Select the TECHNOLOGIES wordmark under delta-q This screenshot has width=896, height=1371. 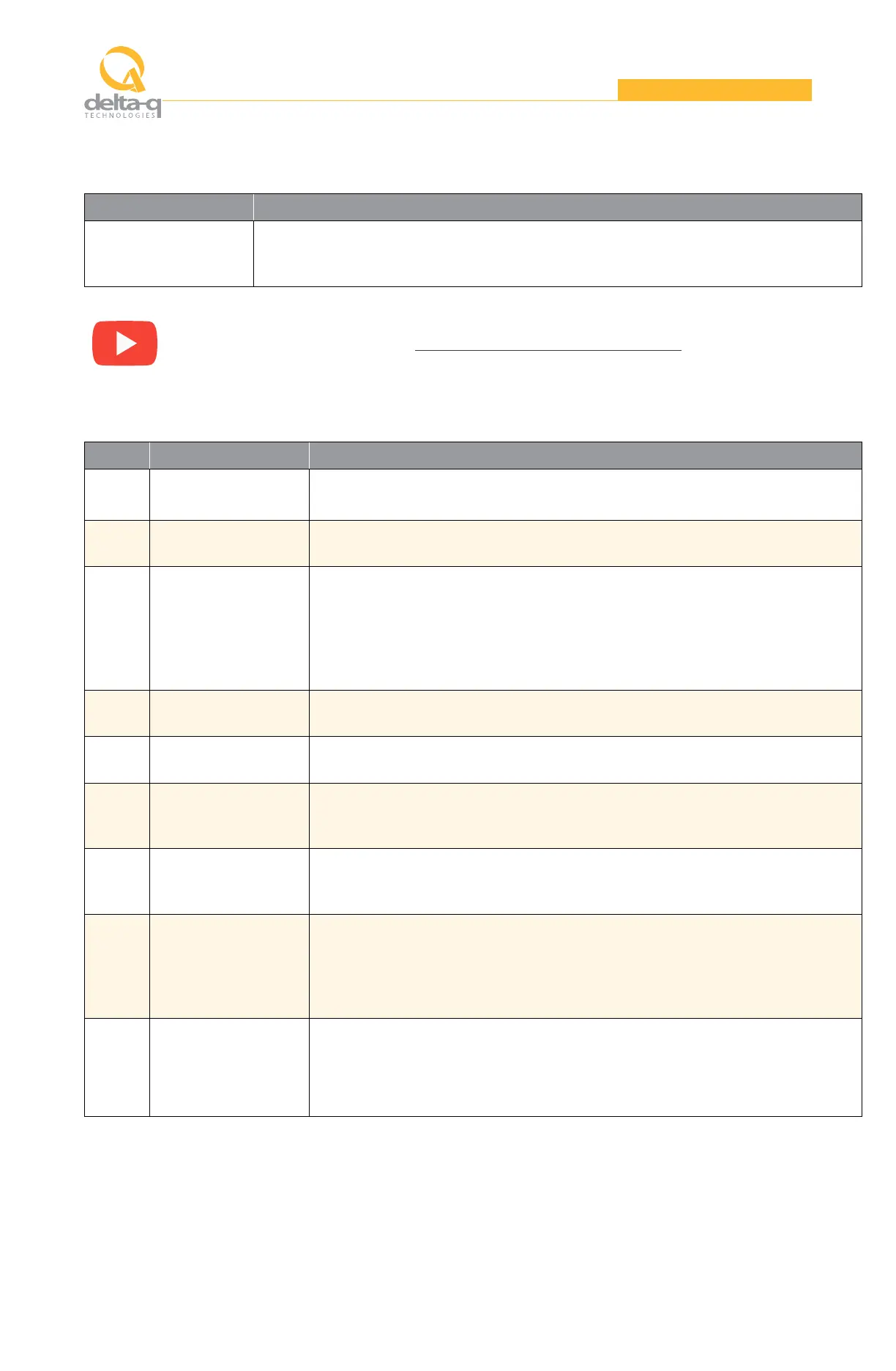click(x=120, y=115)
